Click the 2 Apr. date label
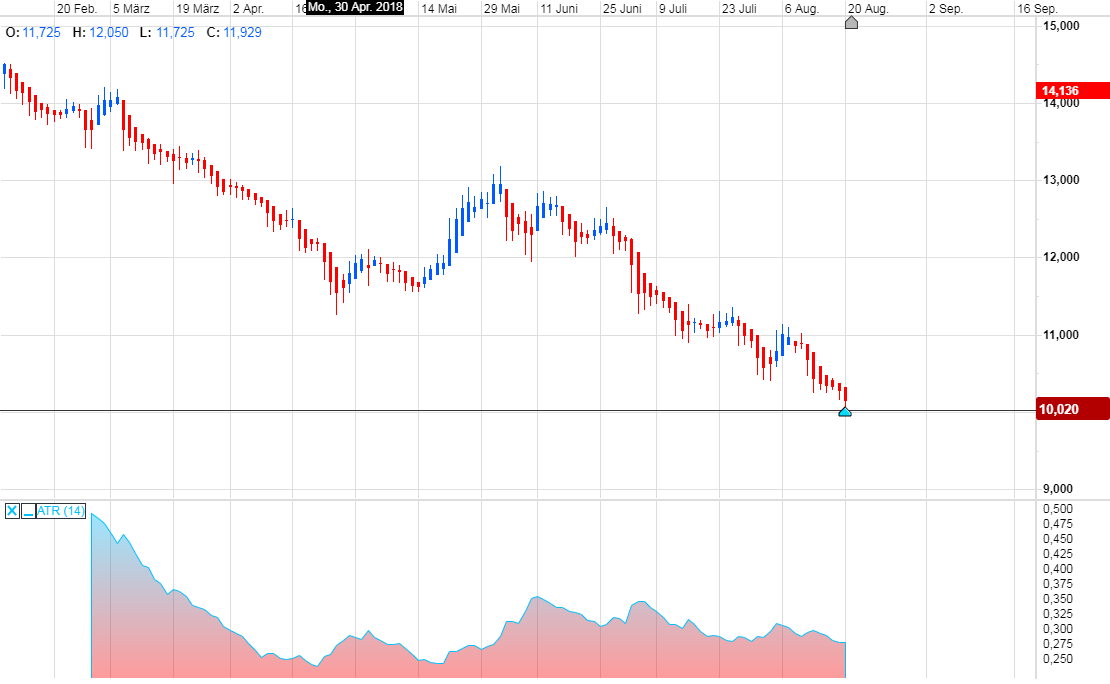The height and width of the screenshot is (684, 1110). (248, 9)
